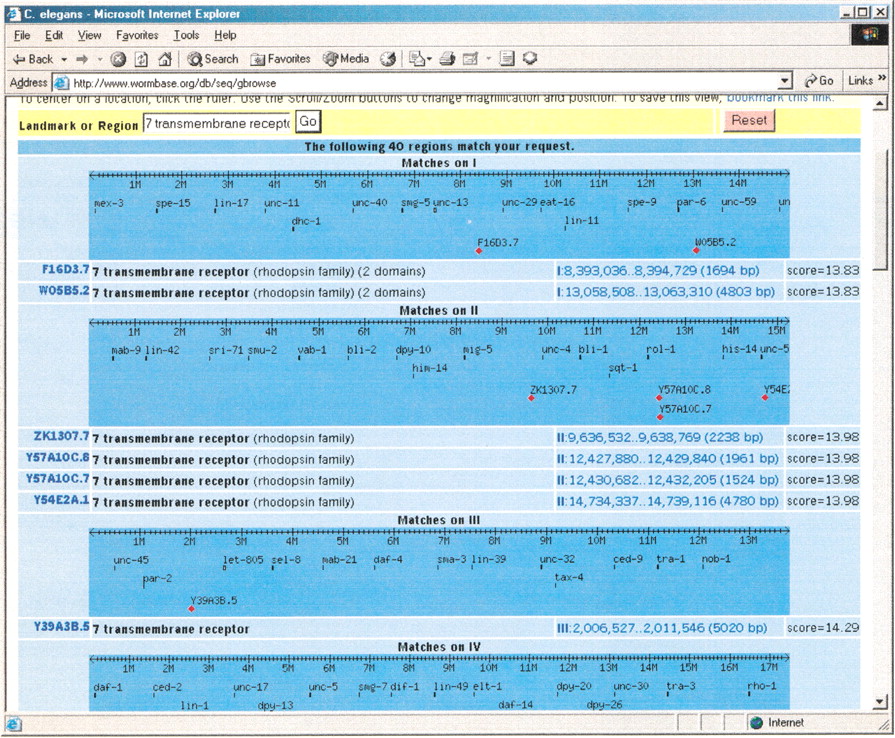This screenshot has width=895, height=738.
Task: Click position link III:2,006,527..2,011,546
Action: [662, 628]
